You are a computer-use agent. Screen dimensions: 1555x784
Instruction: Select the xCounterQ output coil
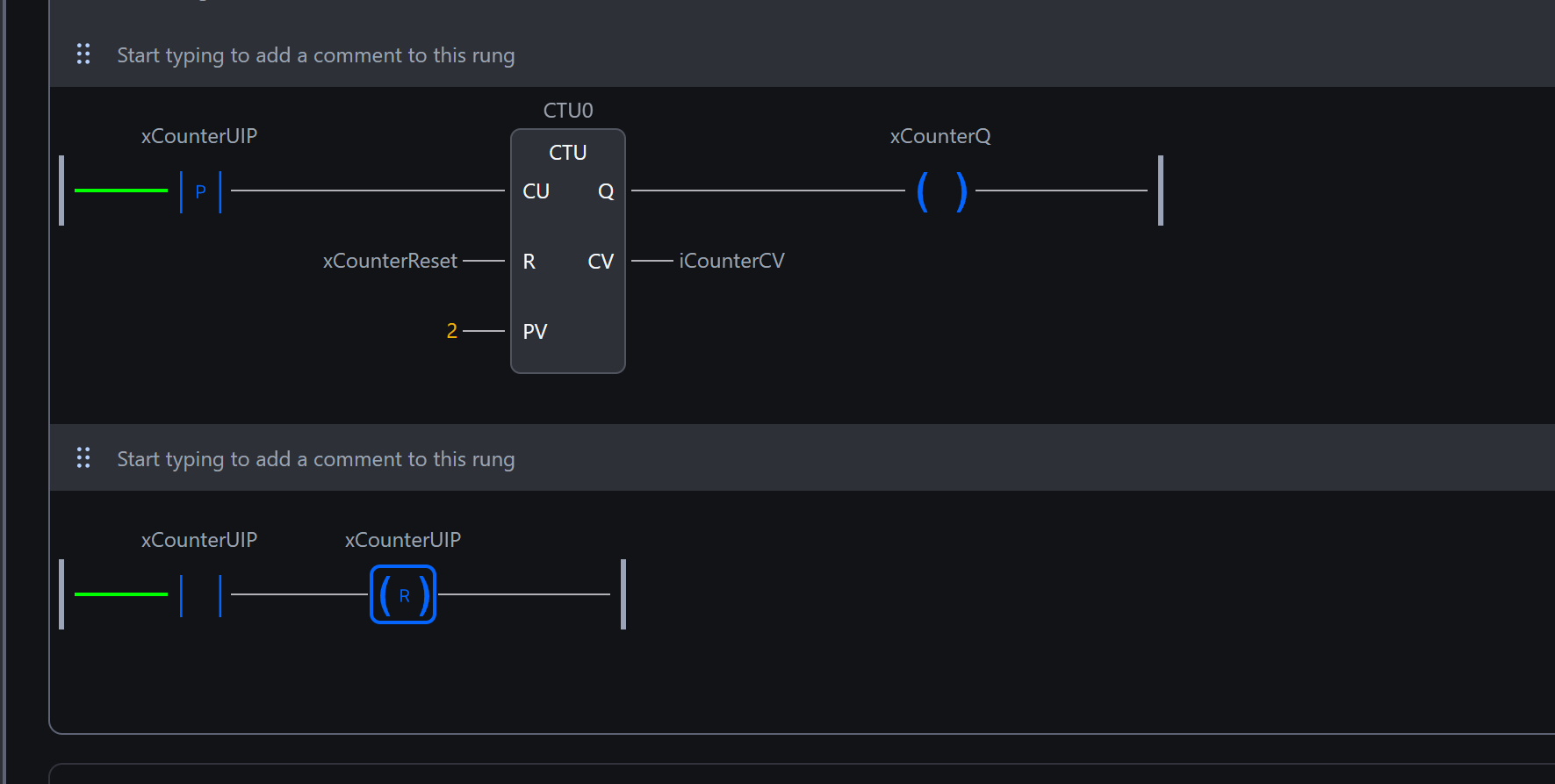pyautogui.click(x=941, y=191)
